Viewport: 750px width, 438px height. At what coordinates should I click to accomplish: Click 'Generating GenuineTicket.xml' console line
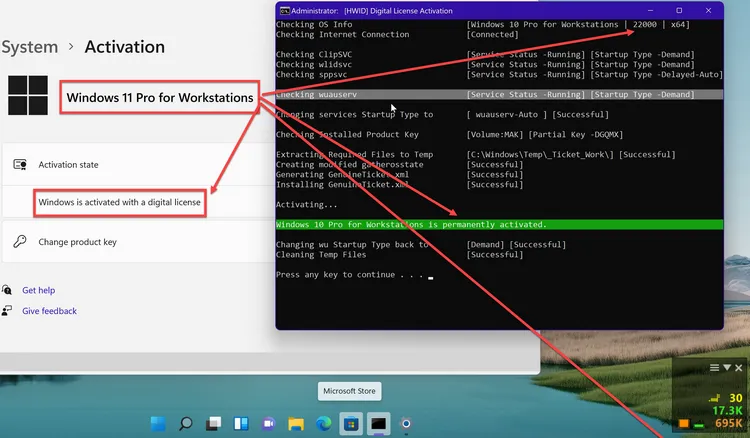tap(342, 175)
